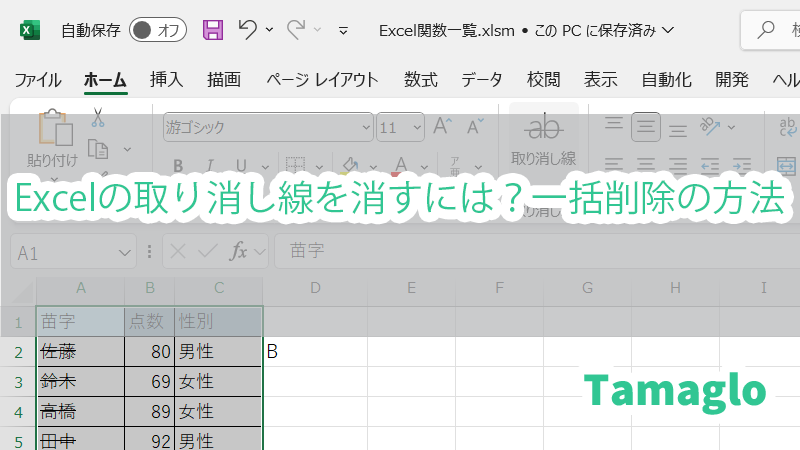Open the font name dropdown 游ゴシック
This screenshot has width=800, height=450.
[366, 127]
